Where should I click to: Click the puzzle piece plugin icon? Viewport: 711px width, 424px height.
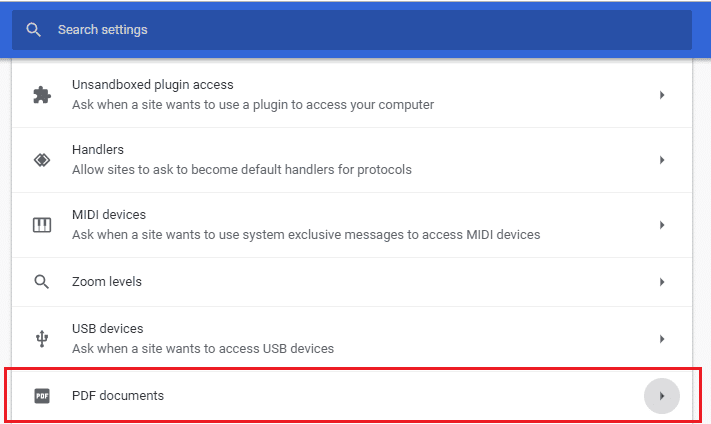[42, 95]
